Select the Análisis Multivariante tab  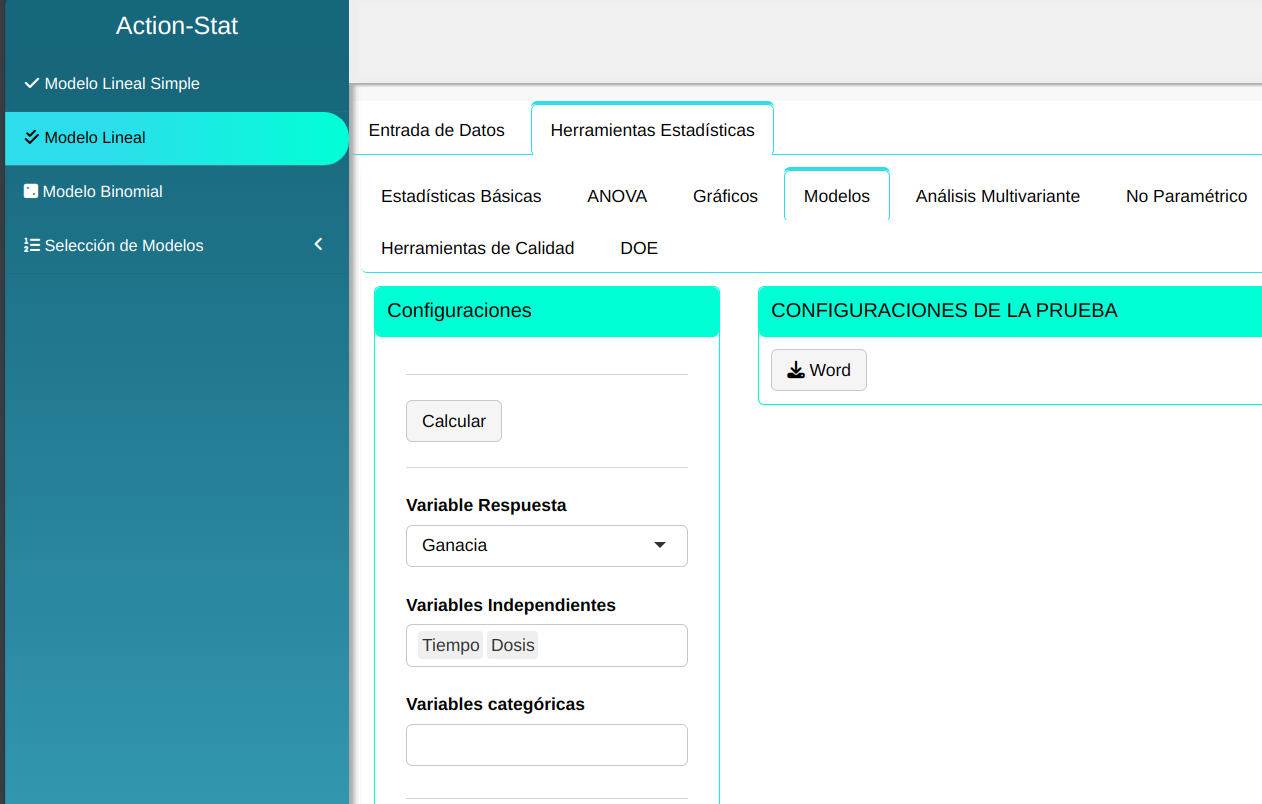997,196
